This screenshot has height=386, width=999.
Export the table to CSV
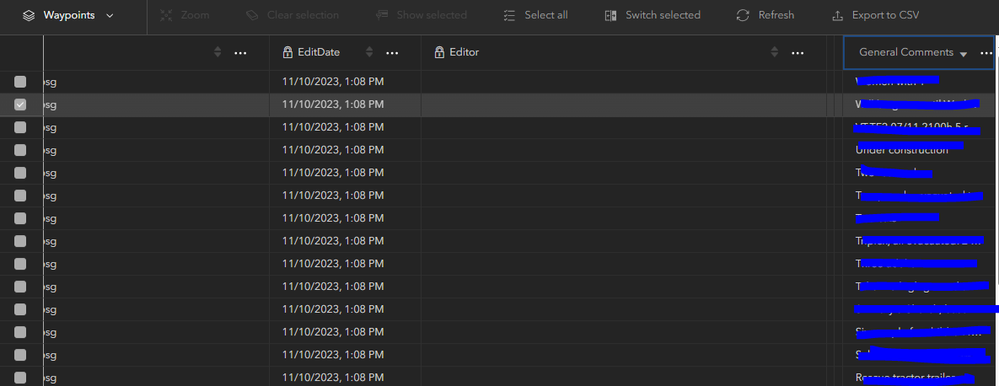pos(875,15)
